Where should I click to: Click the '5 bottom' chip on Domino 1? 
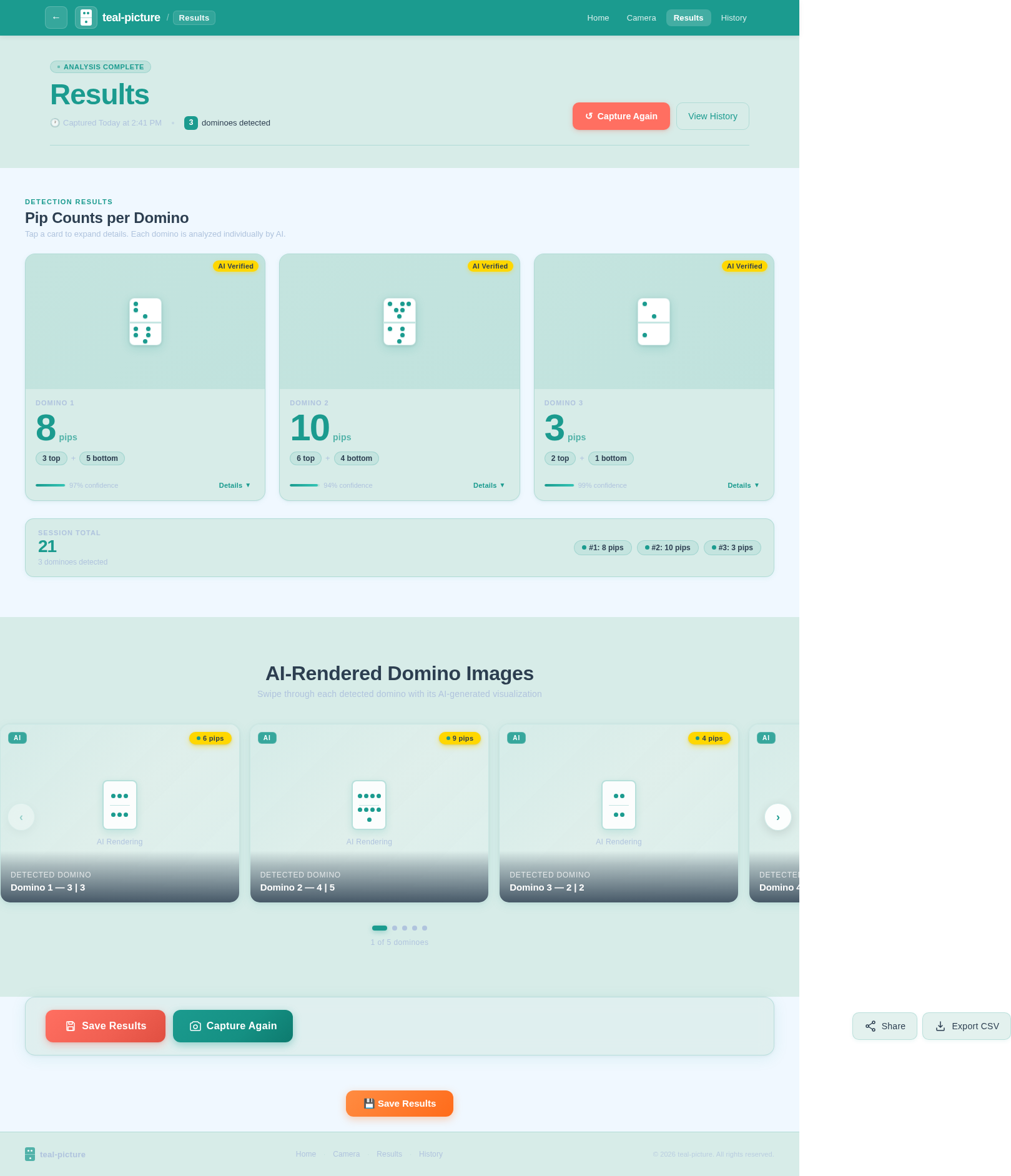[x=102, y=458]
